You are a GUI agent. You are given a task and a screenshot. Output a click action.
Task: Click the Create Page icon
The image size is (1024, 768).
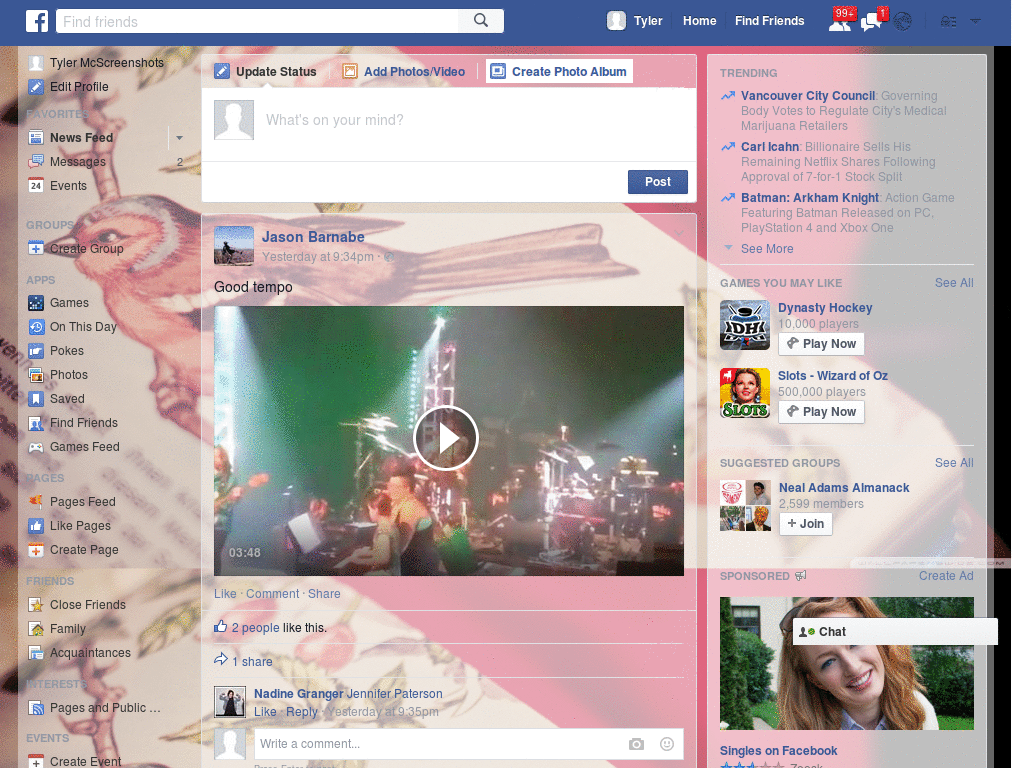pyautogui.click(x=36, y=550)
